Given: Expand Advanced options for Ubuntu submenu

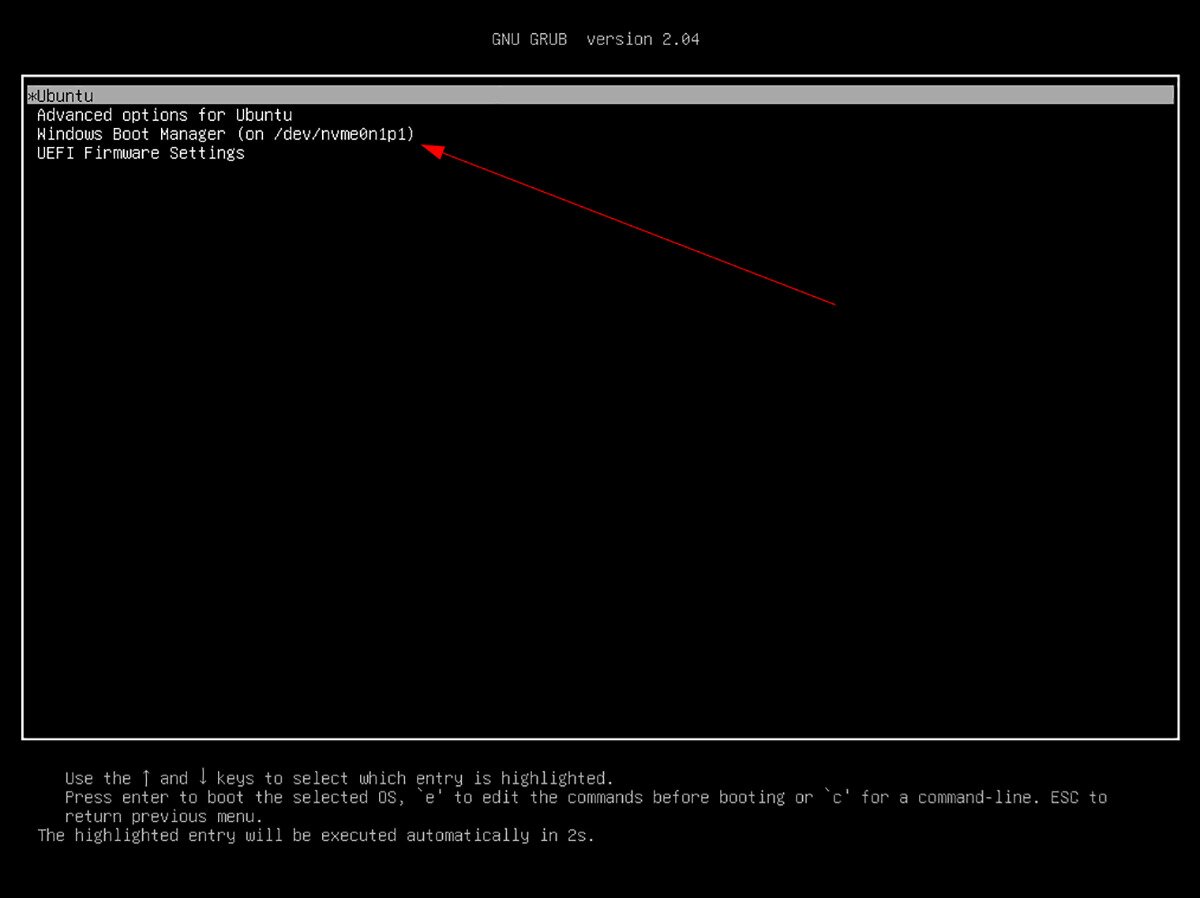Looking at the screenshot, I should 163,114.
